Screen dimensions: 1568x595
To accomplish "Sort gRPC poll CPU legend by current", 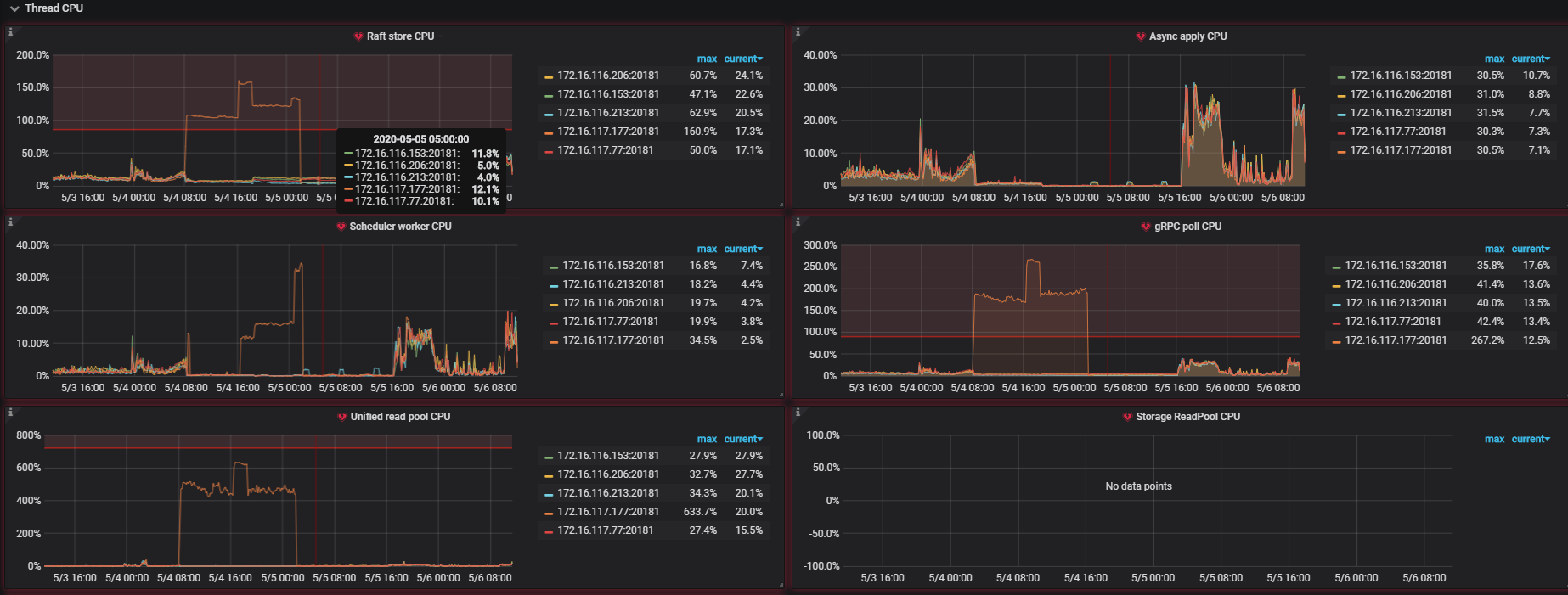I will (x=1531, y=249).
